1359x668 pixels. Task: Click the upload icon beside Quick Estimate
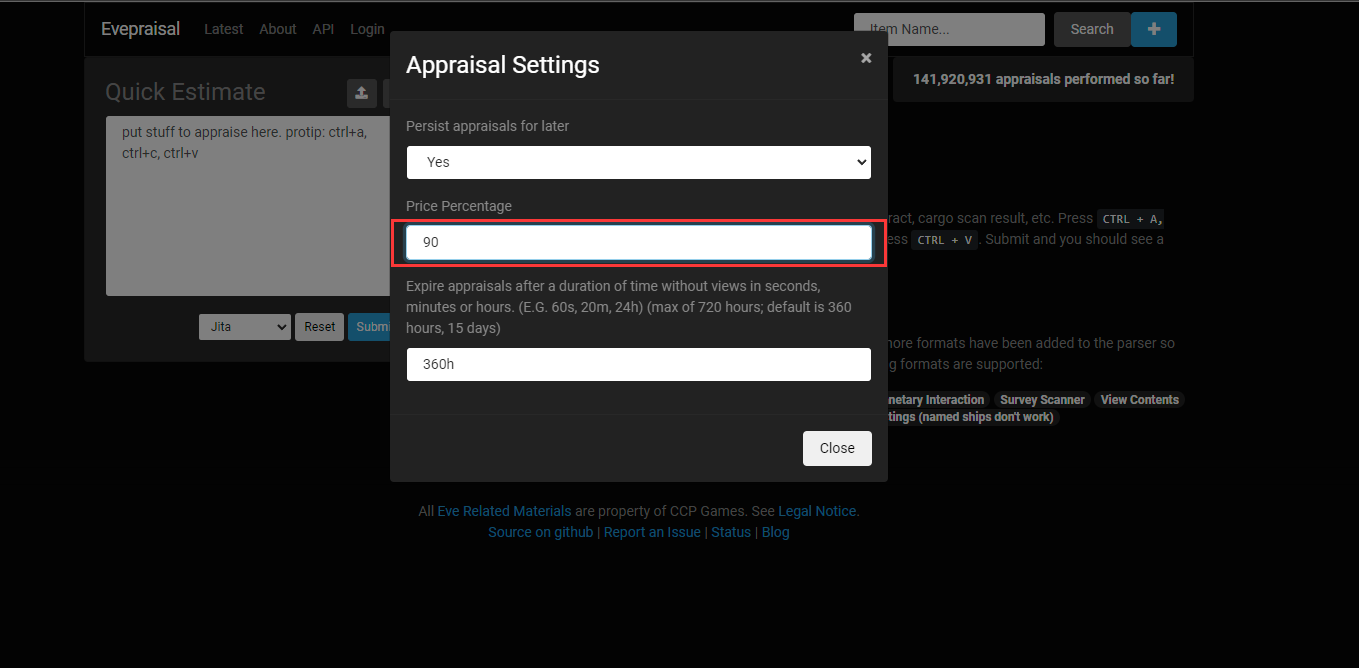pyautogui.click(x=361, y=93)
